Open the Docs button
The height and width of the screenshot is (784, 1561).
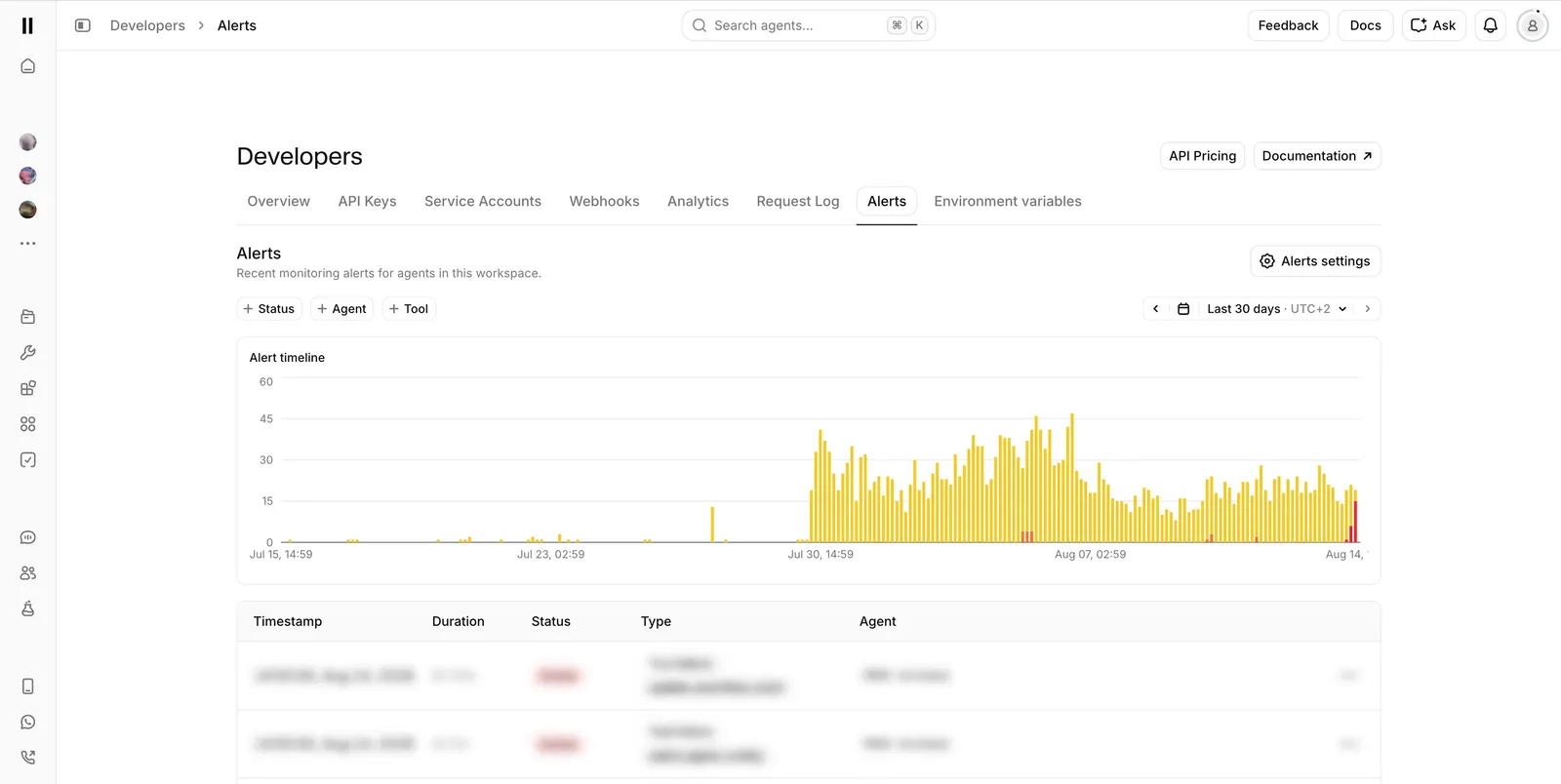[1366, 25]
